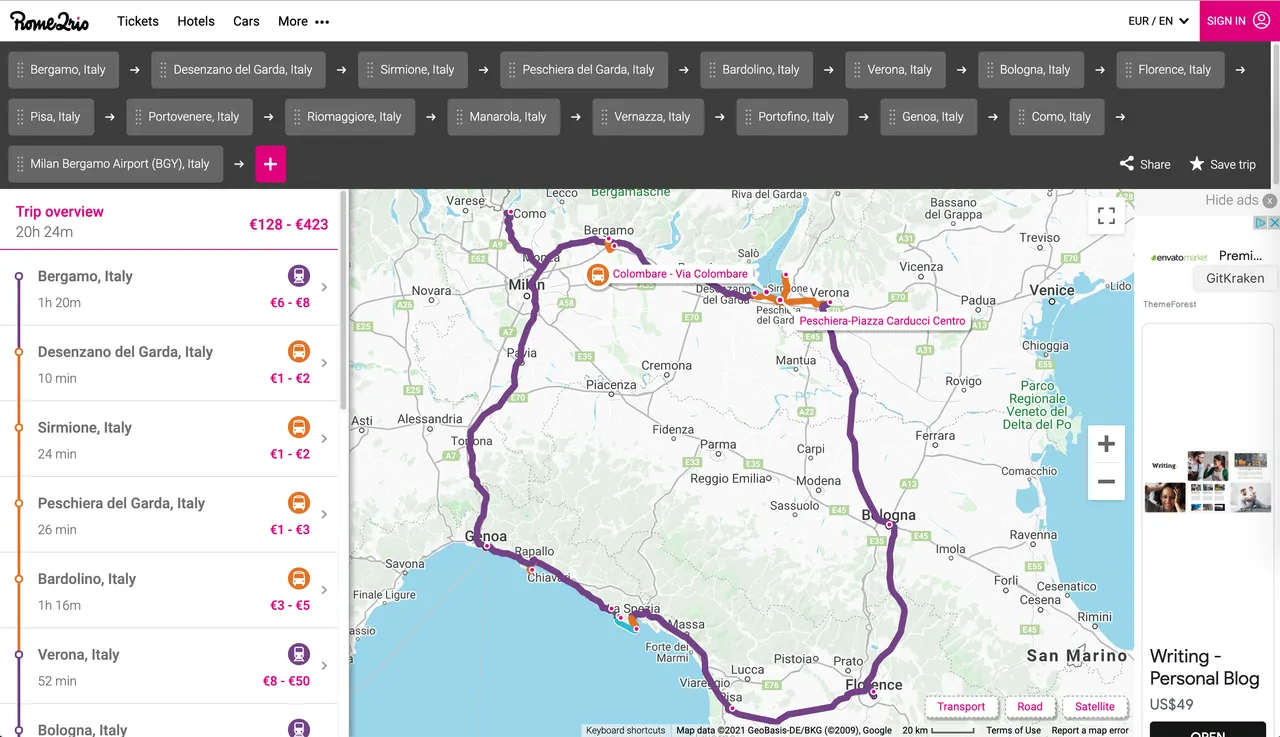Viewport: 1280px width, 737px height.
Task: Expand the Bardolino, Italy leg chevron
Action: tap(324, 590)
